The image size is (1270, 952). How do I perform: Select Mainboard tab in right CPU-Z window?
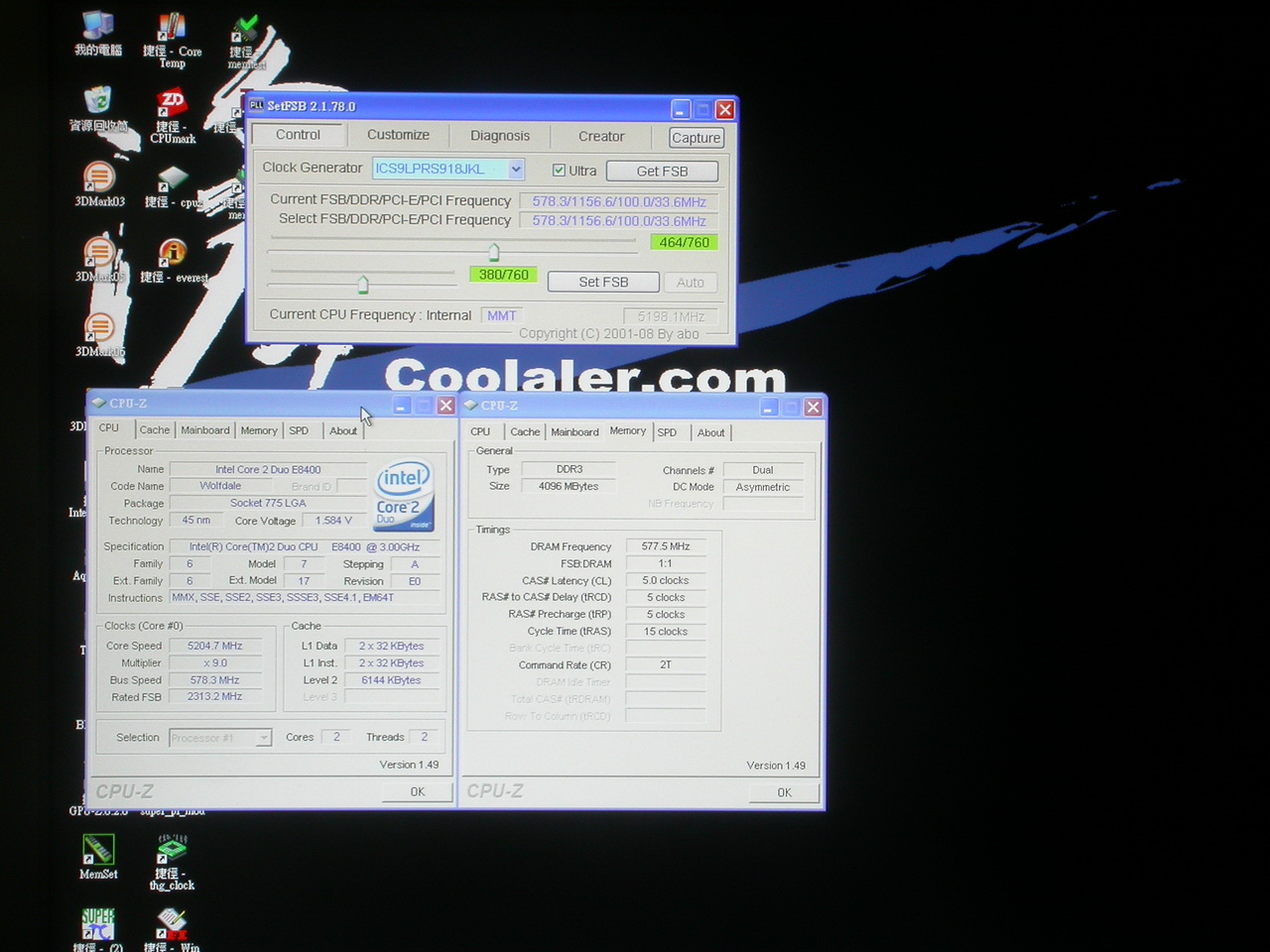pyautogui.click(x=574, y=432)
